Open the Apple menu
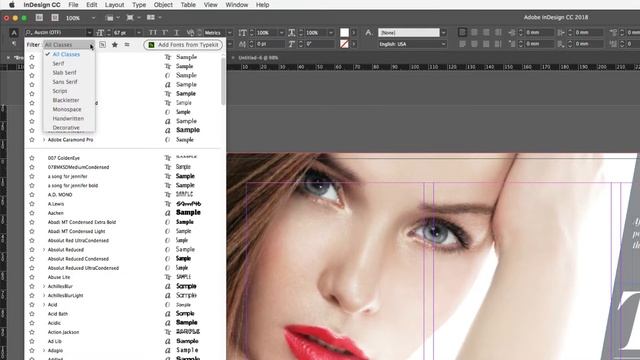Screen dimensions: 640x360 point(11,5)
